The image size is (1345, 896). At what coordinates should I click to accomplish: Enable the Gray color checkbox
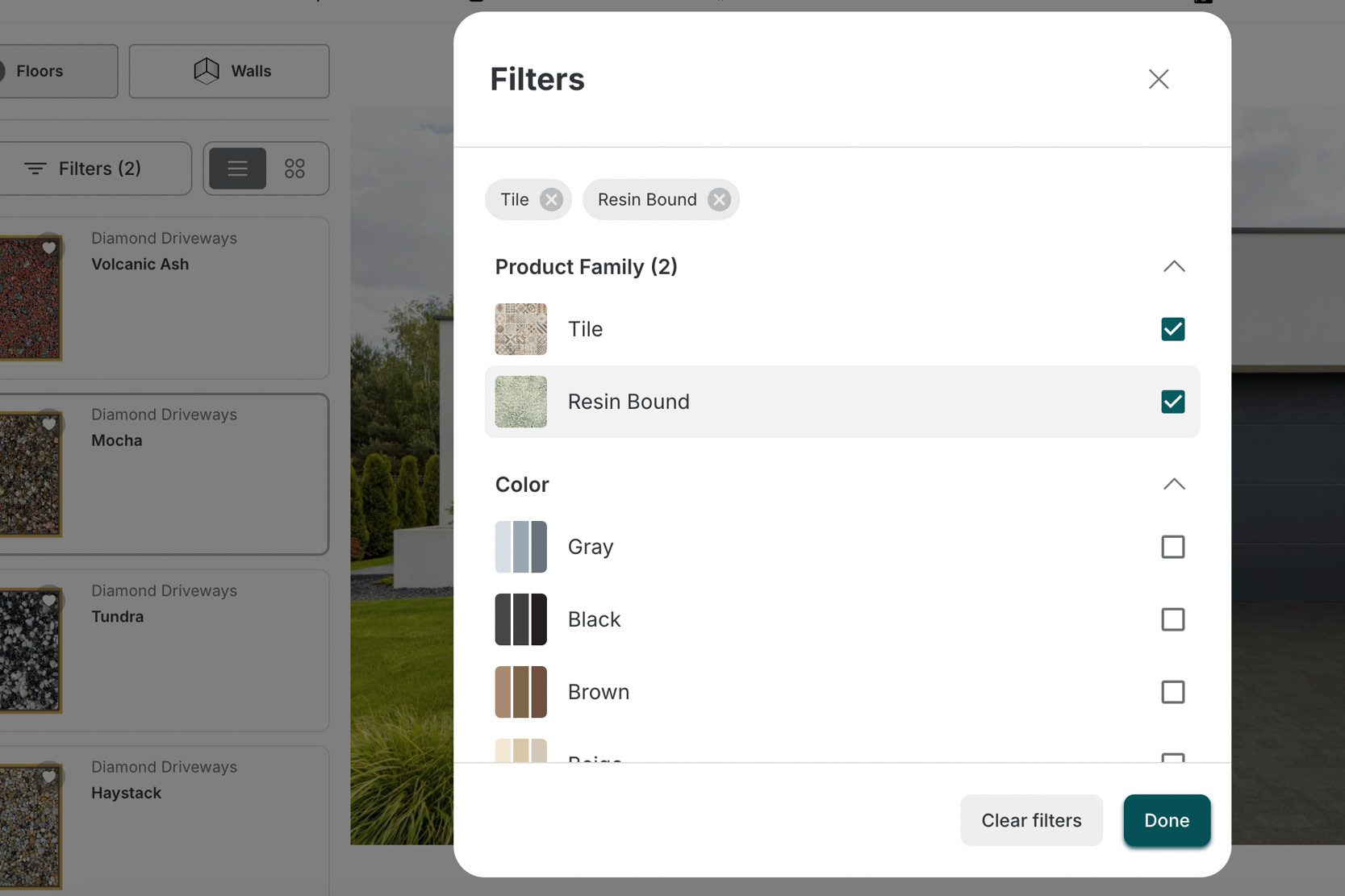click(1172, 547)
